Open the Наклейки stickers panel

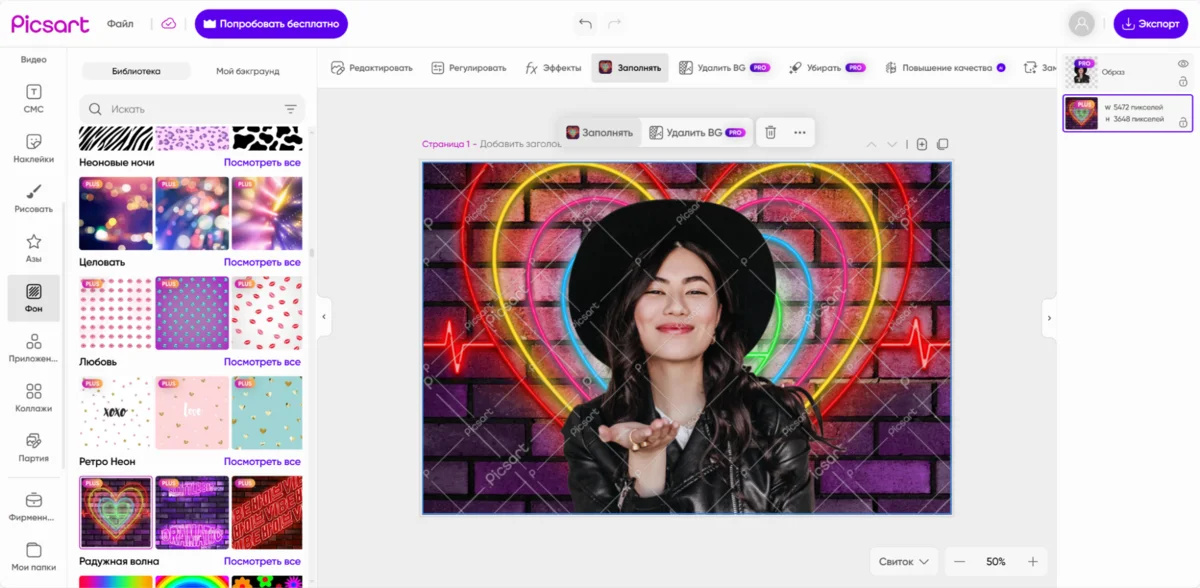click(33, 148)
